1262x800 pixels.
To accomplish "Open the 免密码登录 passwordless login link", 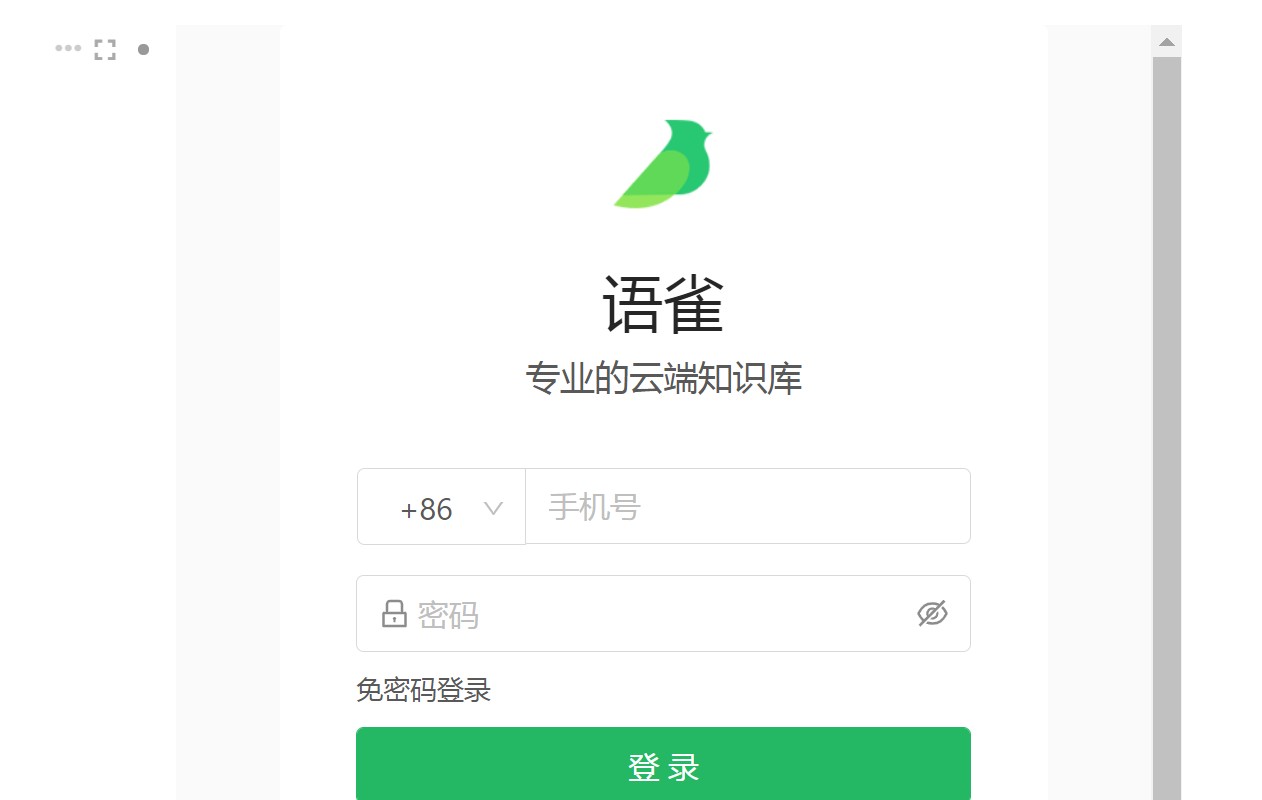I will (x=424, y=690).
